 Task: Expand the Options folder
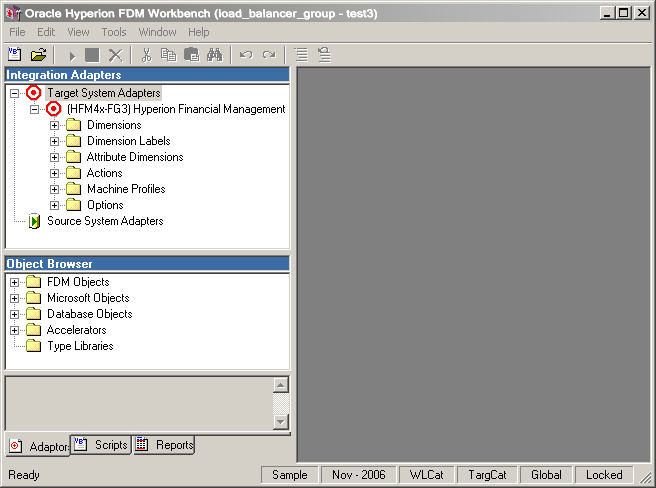point(54,205)
